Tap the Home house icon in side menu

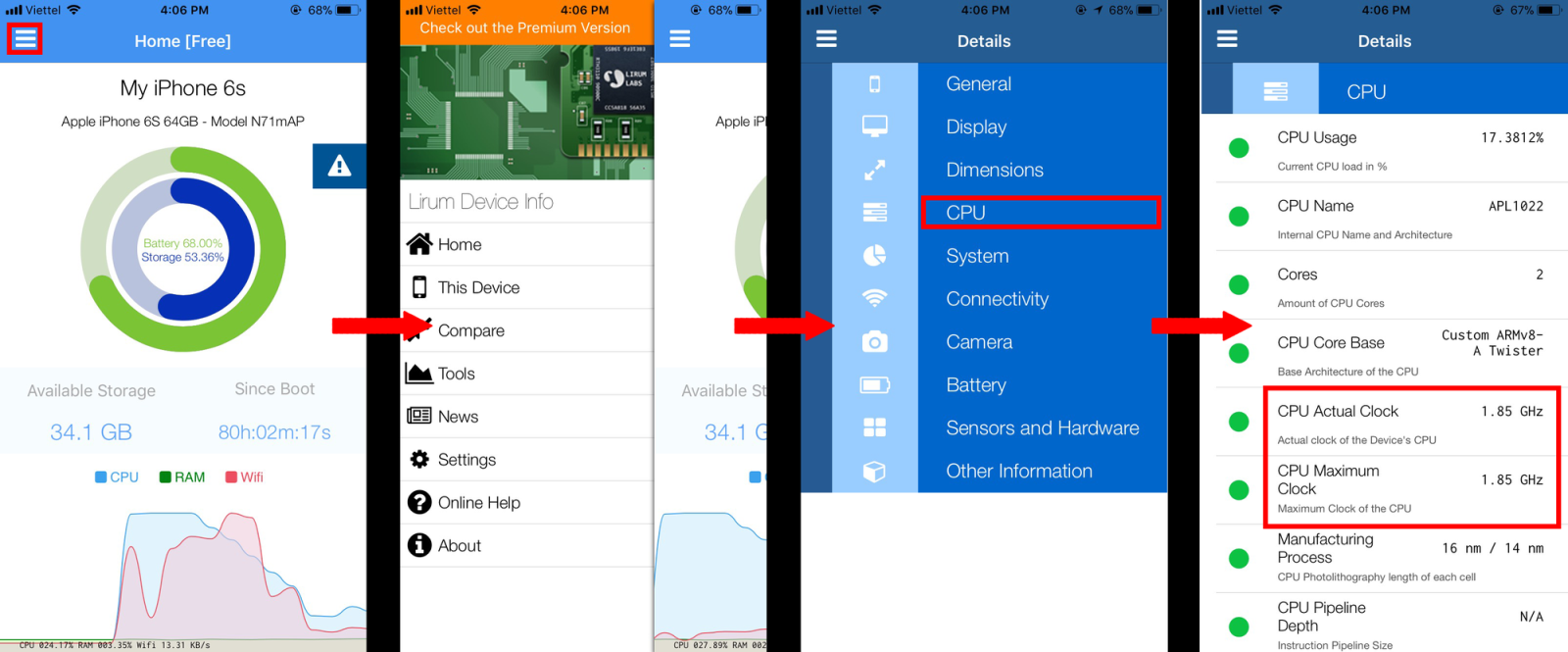[x=419, y=244]
